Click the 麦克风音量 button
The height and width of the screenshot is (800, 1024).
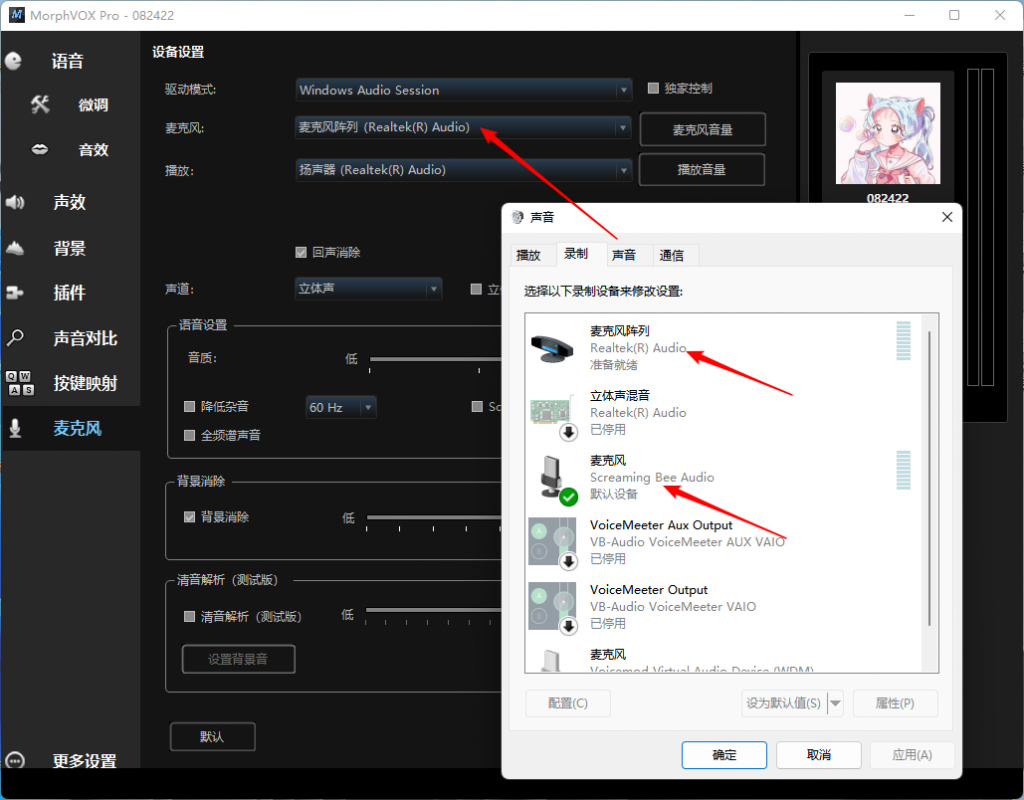click(x=702, y=129)
